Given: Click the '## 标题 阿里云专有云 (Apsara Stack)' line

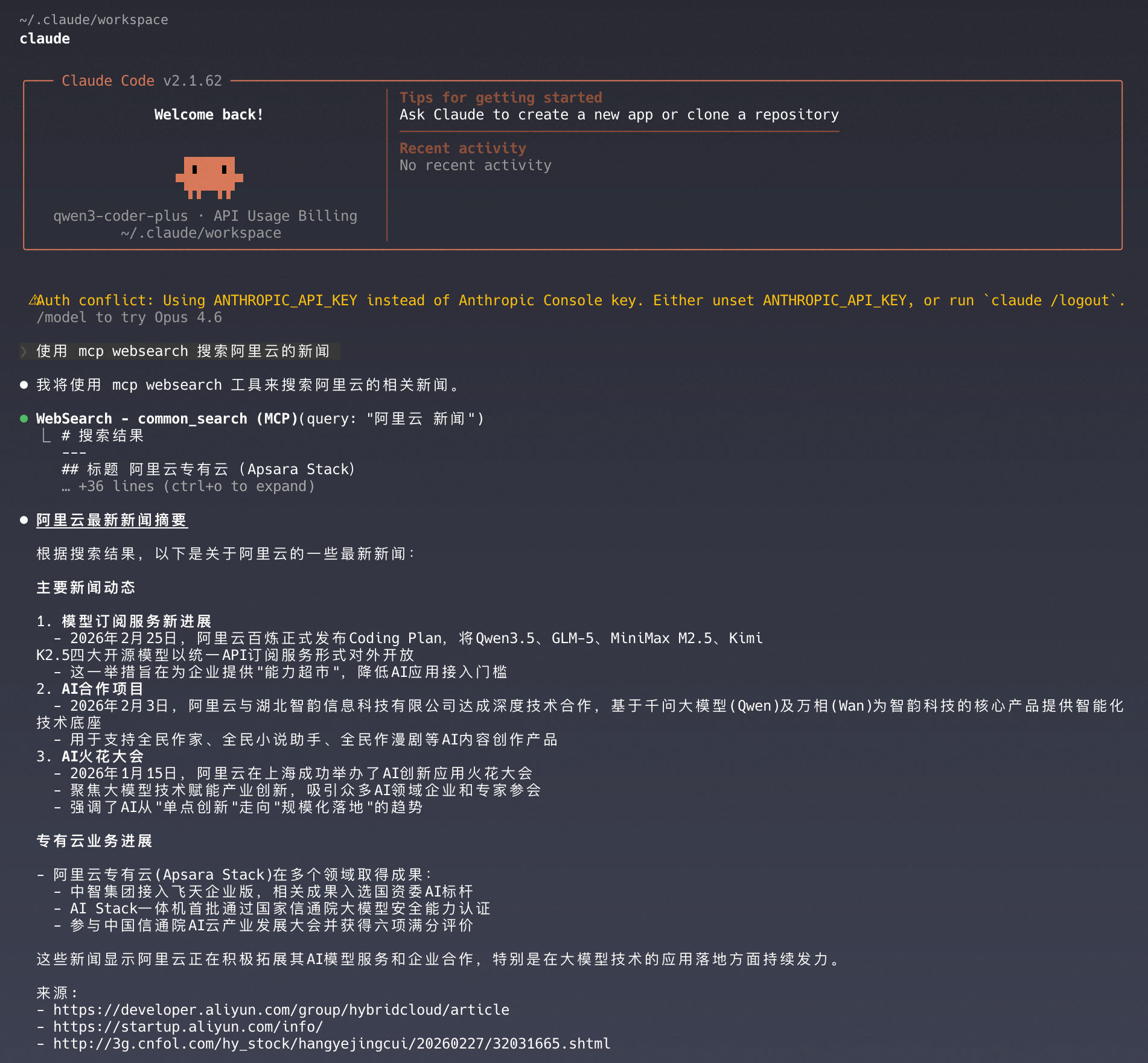Looking at the screenshot, I should [x=208, y=469].
